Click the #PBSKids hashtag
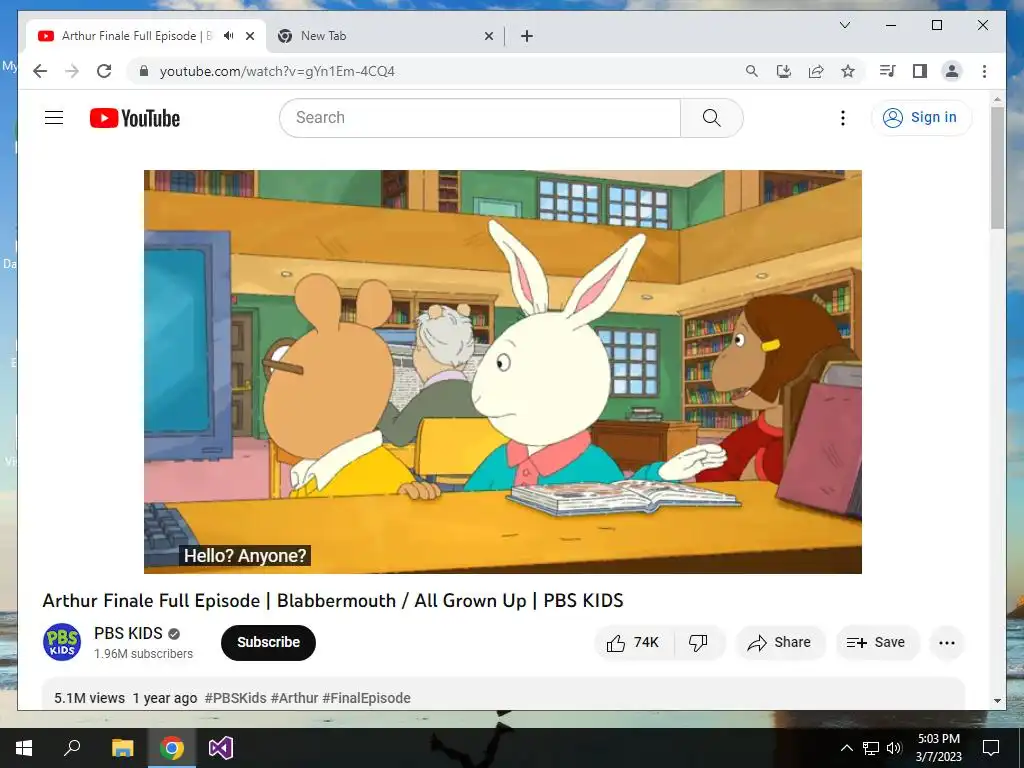The width and height of the screenshot is (1024, 768). tap(235, 698)
